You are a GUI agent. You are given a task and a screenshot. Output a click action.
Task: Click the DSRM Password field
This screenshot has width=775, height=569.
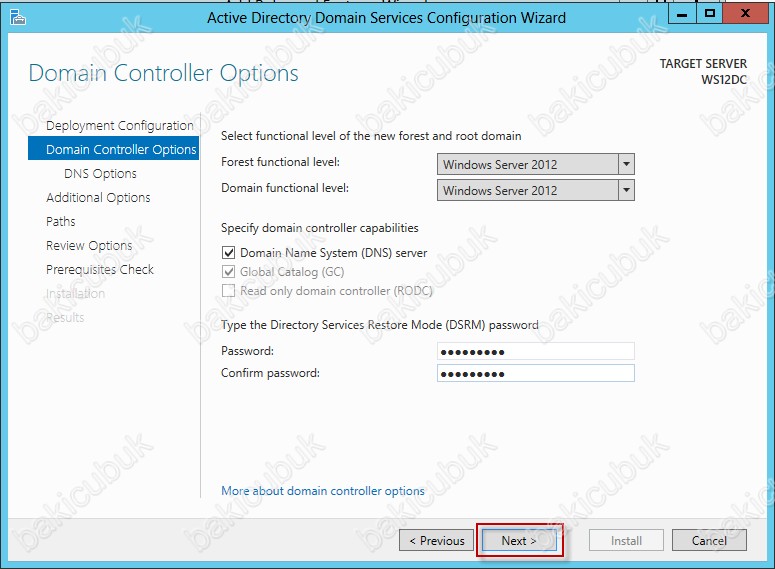tap(535, 351)
